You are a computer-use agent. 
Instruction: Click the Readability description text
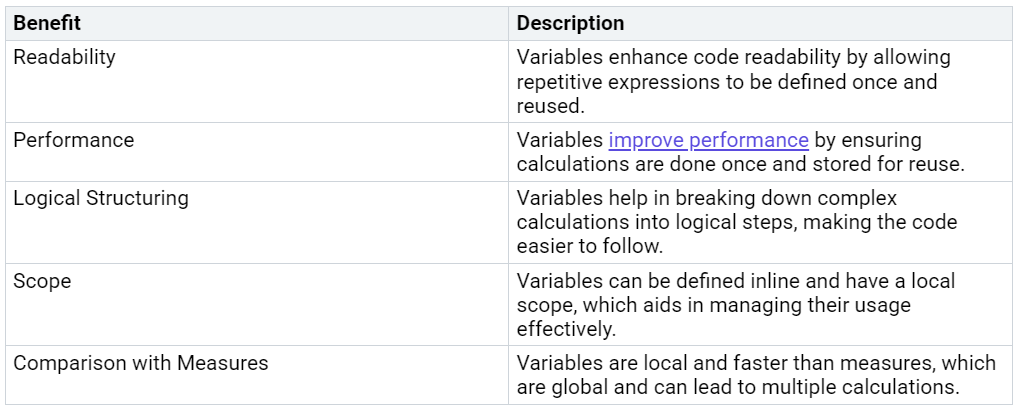click(734, 82)
